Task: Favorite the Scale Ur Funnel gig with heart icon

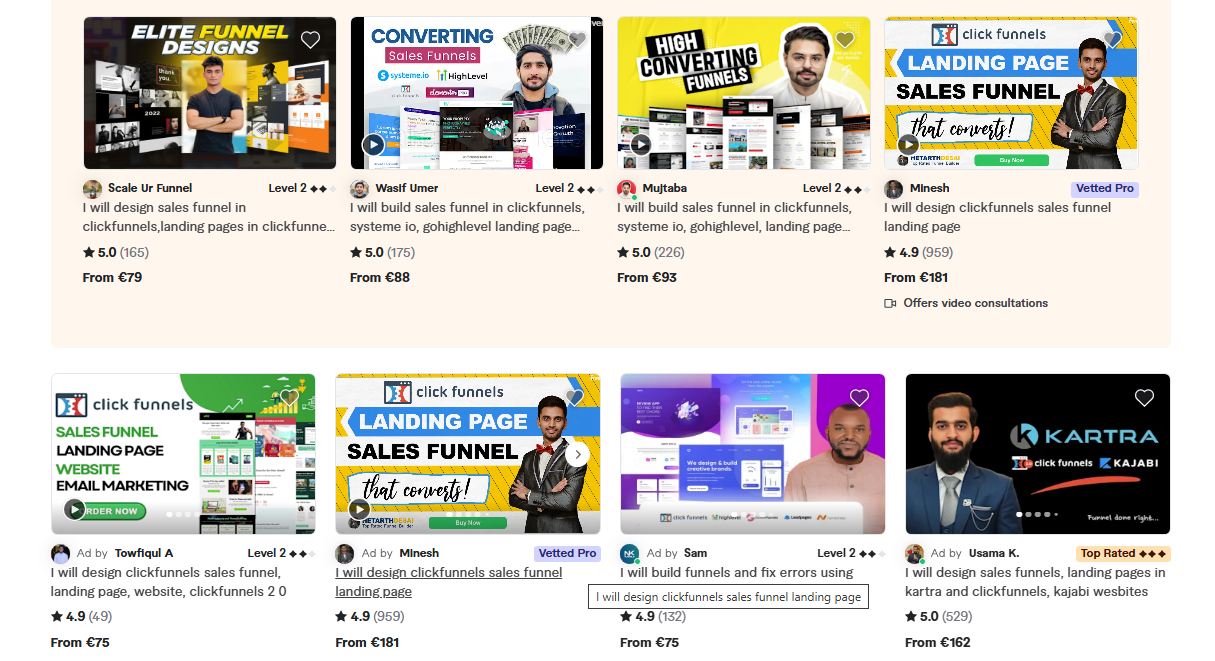Action: point(310,40)
